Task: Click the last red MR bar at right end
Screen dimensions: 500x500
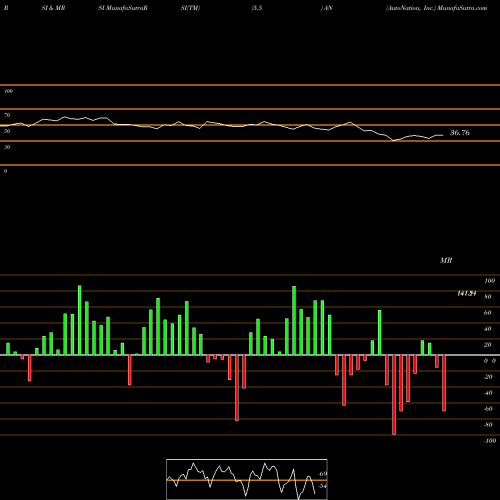Action: coord(444,383)
